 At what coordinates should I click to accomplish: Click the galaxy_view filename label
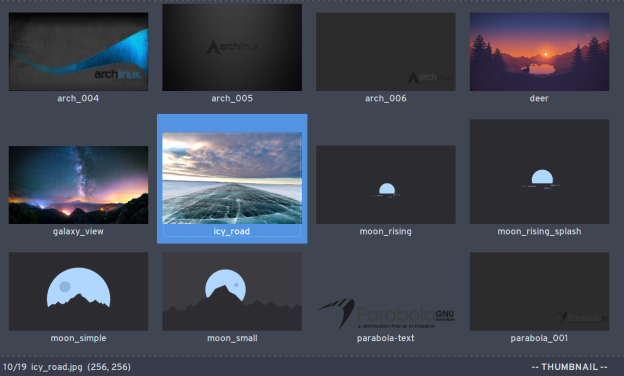click(x=78, y=231)
